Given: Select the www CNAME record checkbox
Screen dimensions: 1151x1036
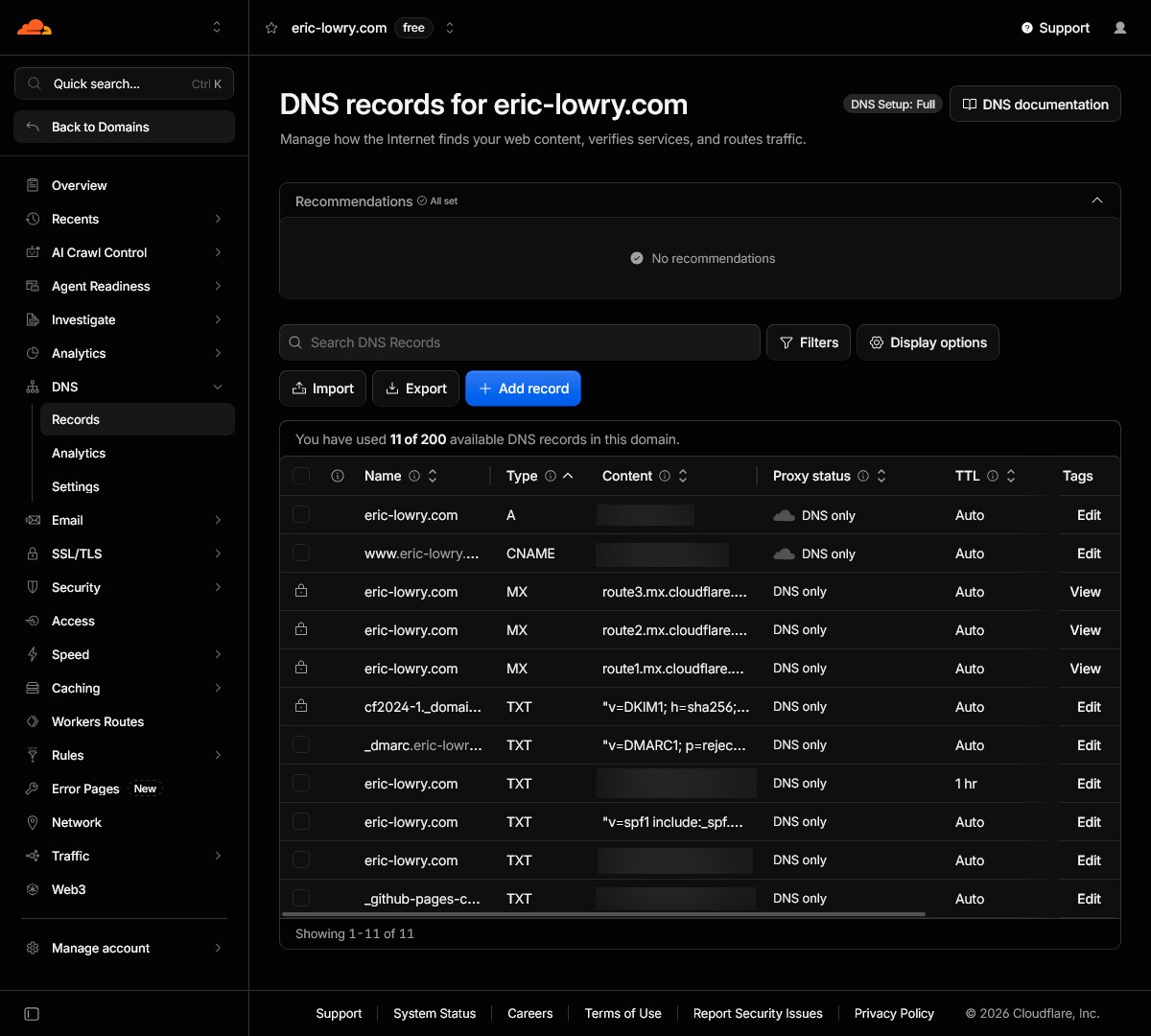Looking at the screenshot, I should tap(301, 553).
